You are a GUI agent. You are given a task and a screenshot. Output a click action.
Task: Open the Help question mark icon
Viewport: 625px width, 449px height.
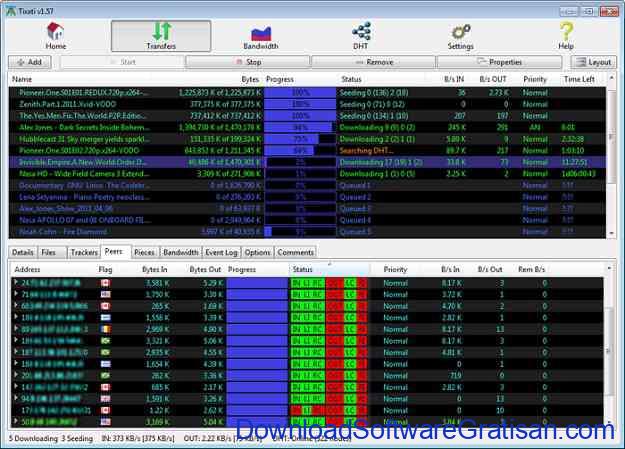[x=566, y=31]
